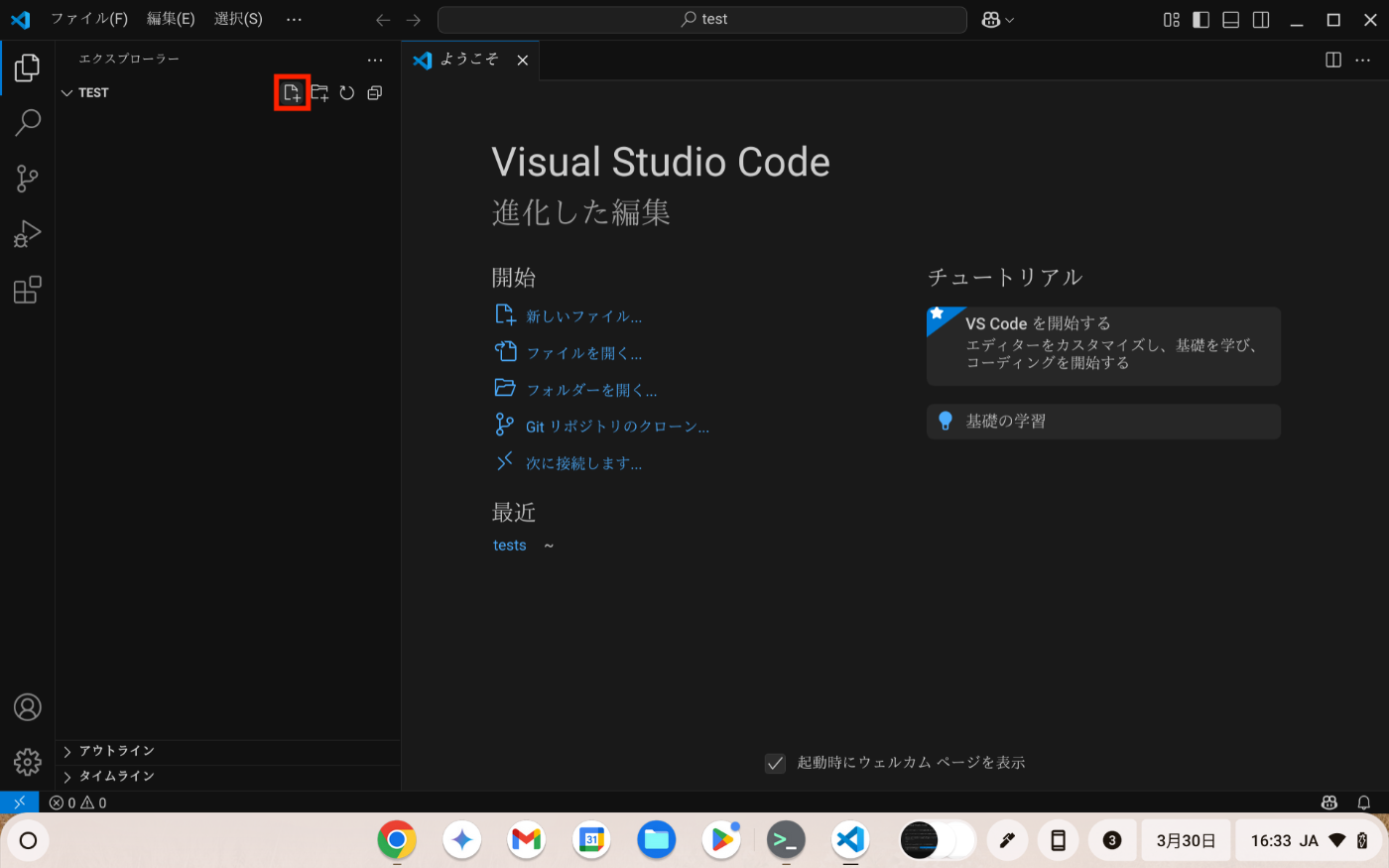Click the command center search box
Screen dimensions: 1389x868
(702, 20)
